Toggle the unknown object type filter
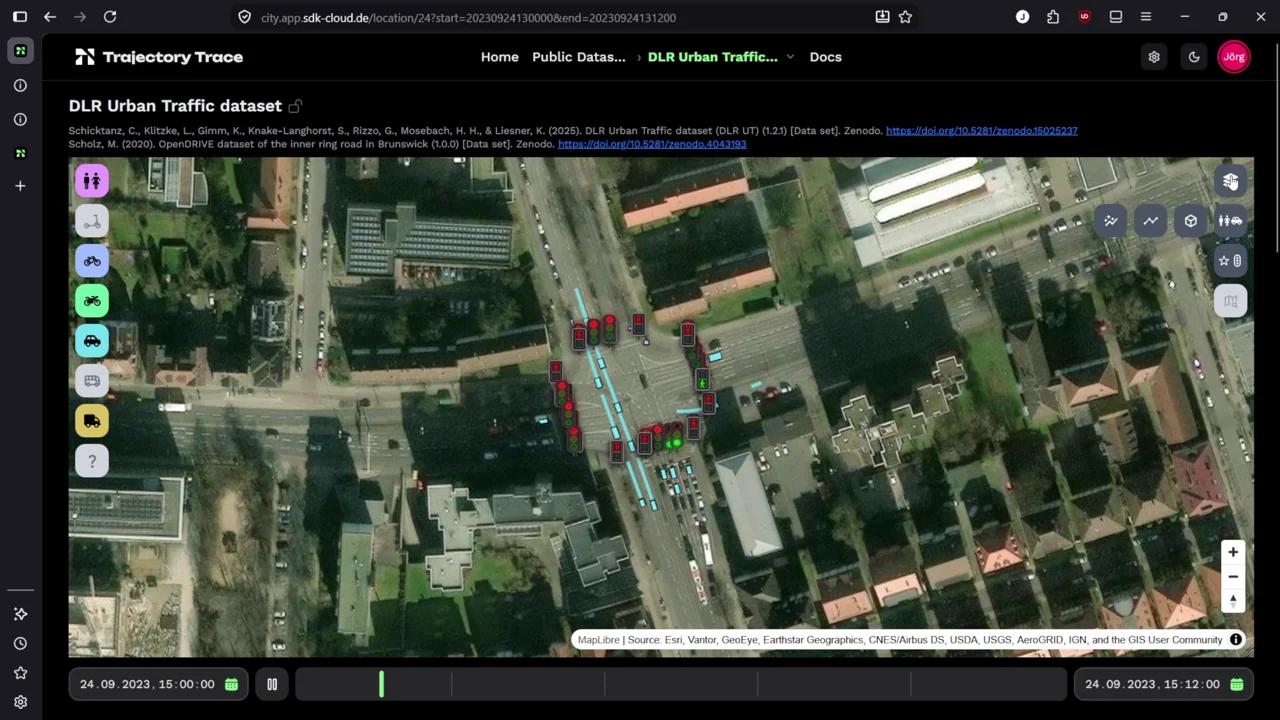 (x=92, y=461)
